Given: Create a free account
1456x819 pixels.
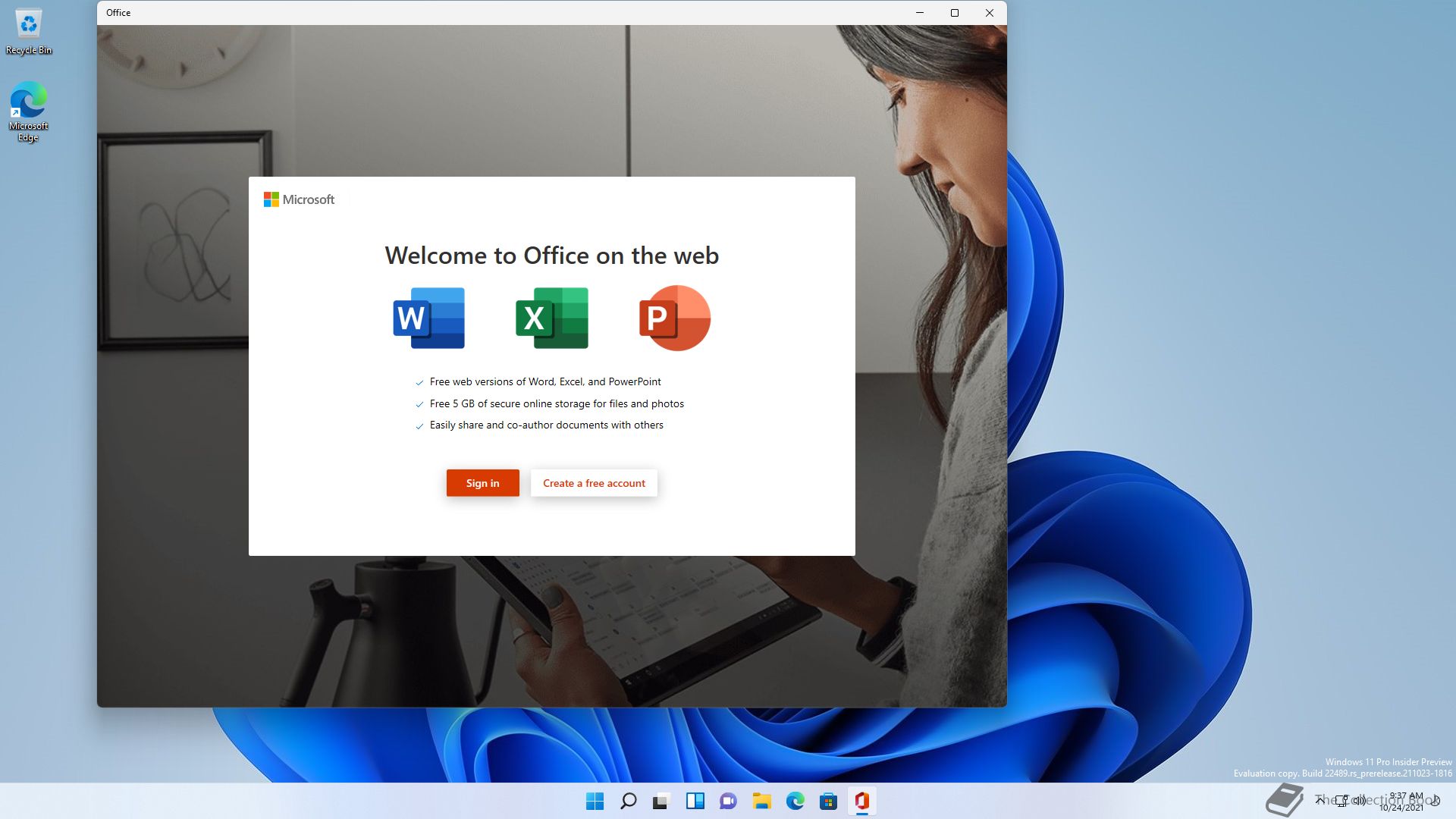Looking at the screenshot, I should point(594,483).
